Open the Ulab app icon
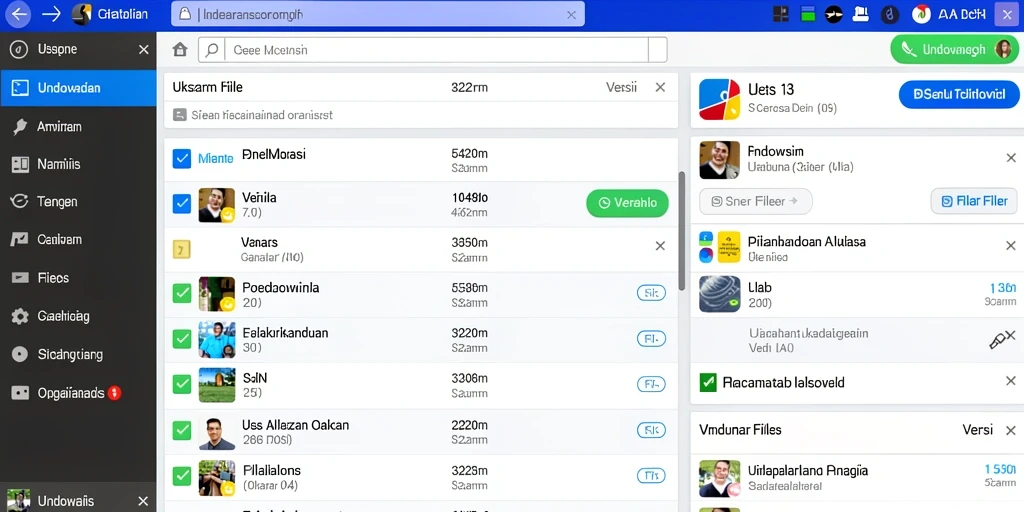This screenshot has height=512, width=1024. (x=719, y=294)
